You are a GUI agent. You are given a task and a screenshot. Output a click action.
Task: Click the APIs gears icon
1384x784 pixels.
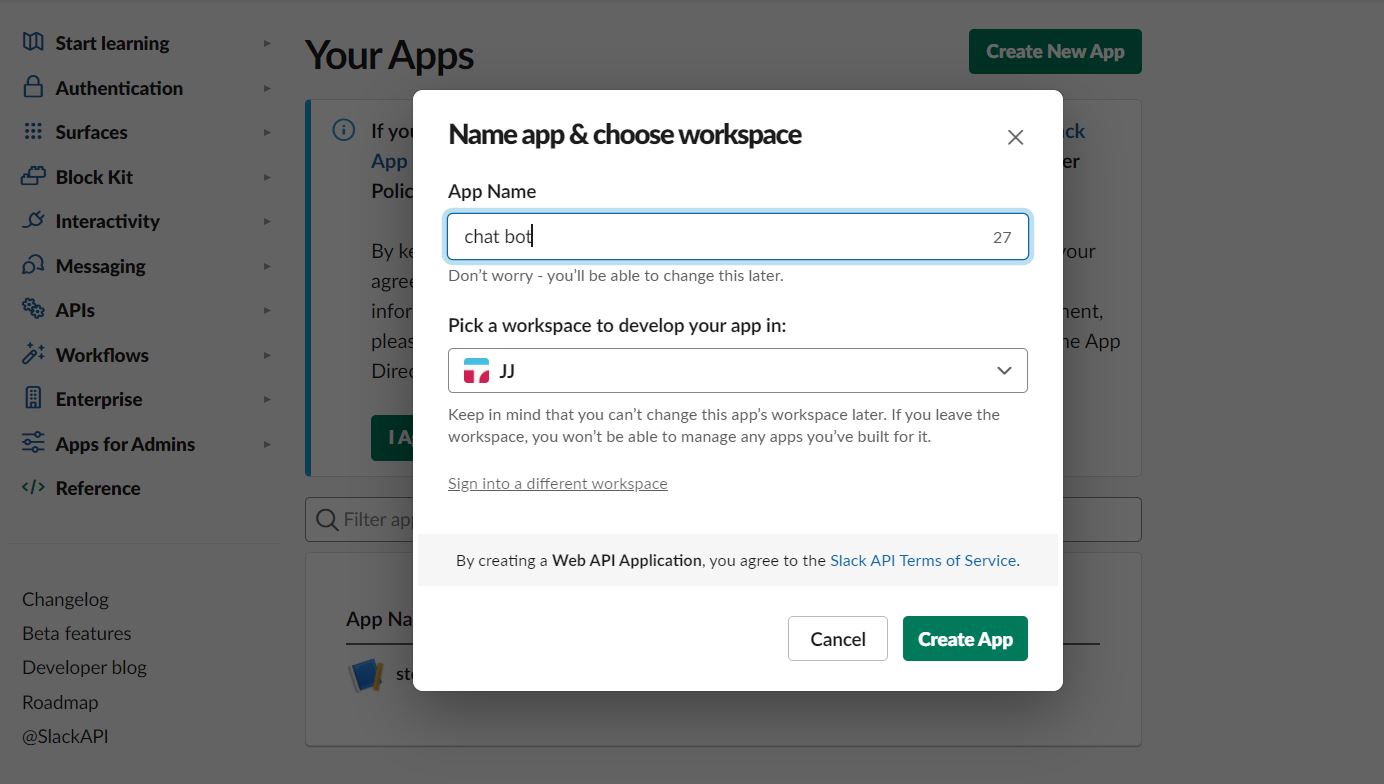pos(33,309)
